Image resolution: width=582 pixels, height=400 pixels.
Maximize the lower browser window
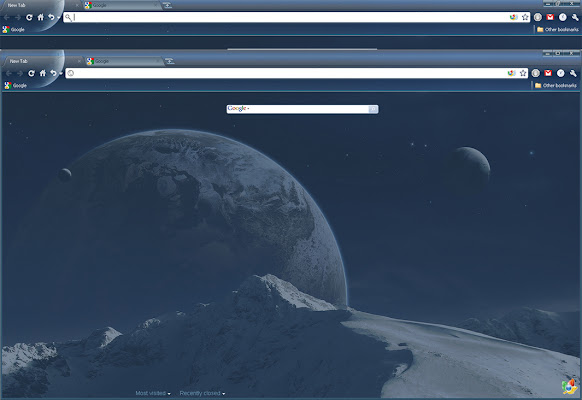[x=558, y=54]
